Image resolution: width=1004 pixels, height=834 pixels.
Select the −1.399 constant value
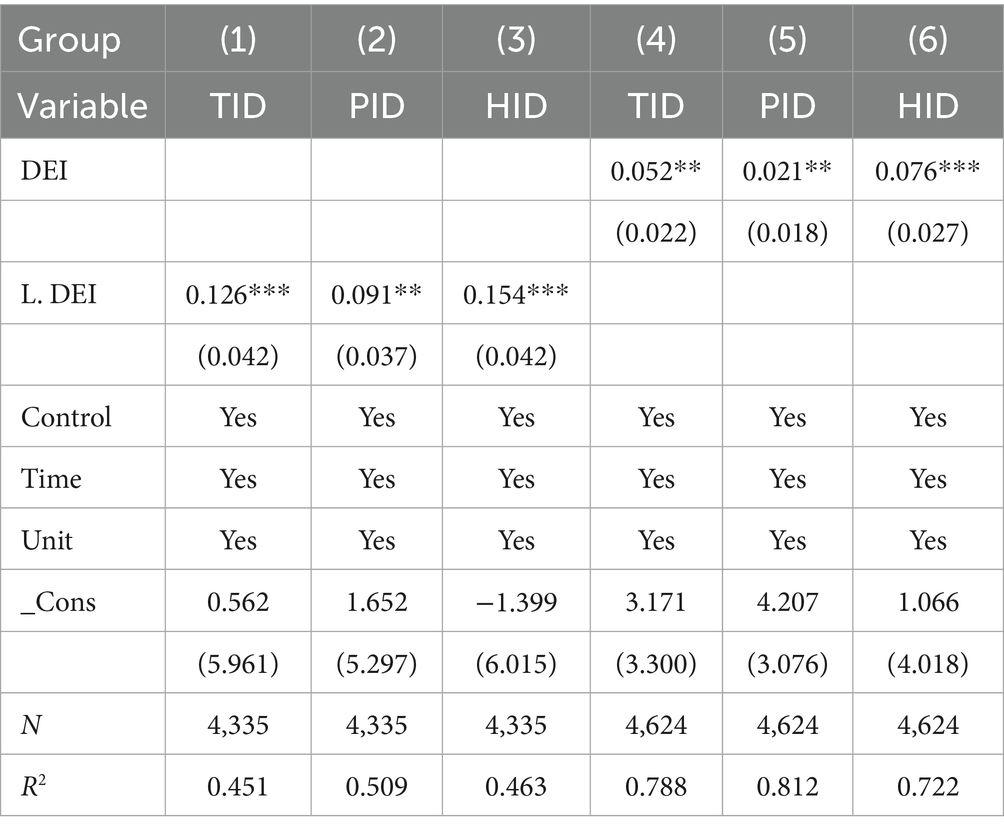[516, 602]
